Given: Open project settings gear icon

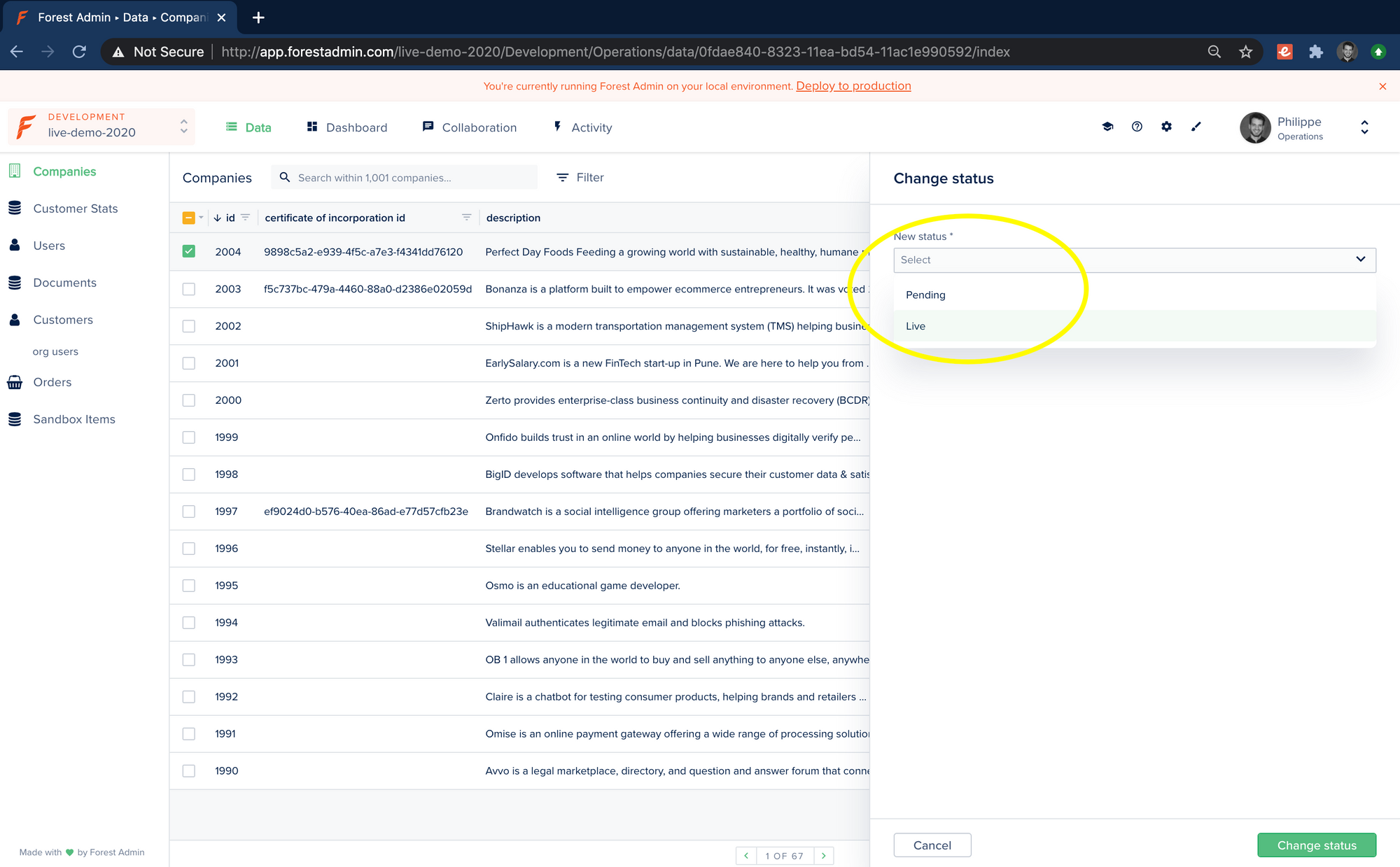Looking at the screenshot, I should 1166,127.
